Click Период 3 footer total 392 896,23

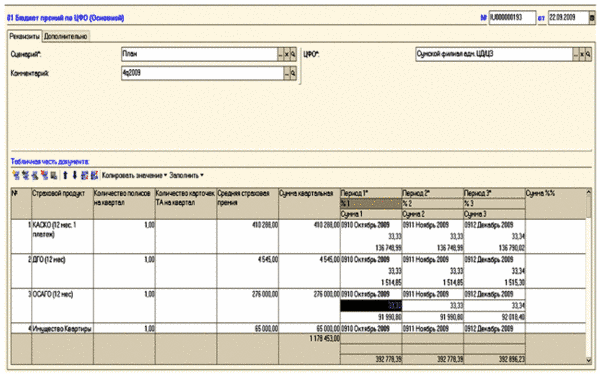coord(494,359)
